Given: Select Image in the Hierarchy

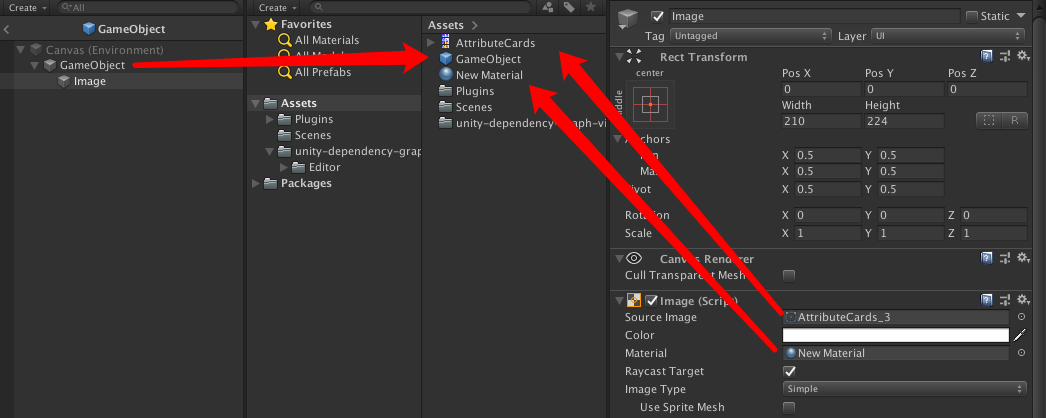Looking at the screenshot, I should (x=89, y=81).
